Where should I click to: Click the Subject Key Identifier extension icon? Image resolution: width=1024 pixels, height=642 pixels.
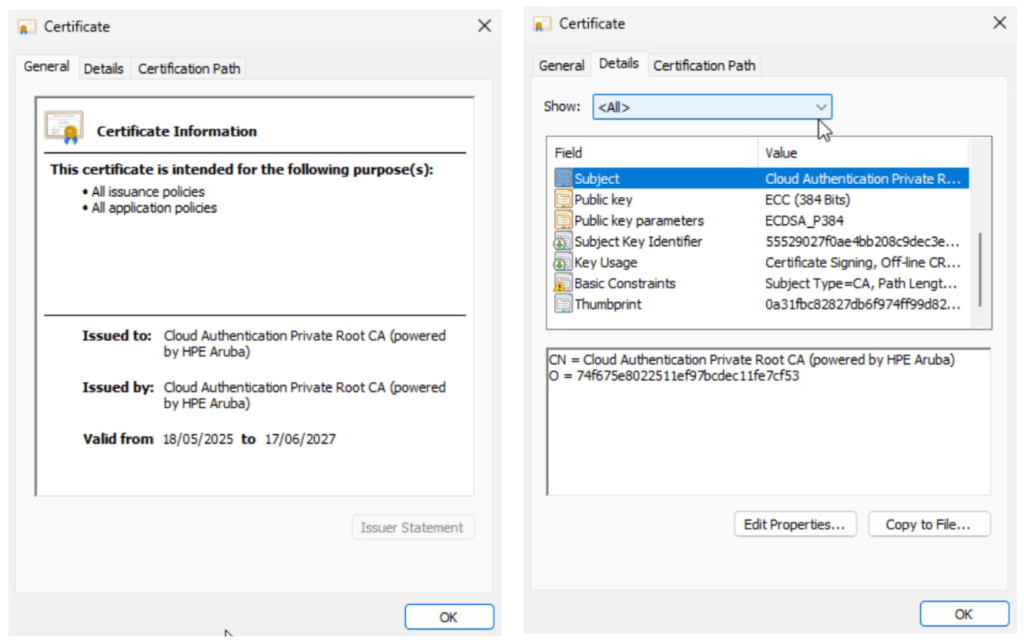click(x=563, y=242)
